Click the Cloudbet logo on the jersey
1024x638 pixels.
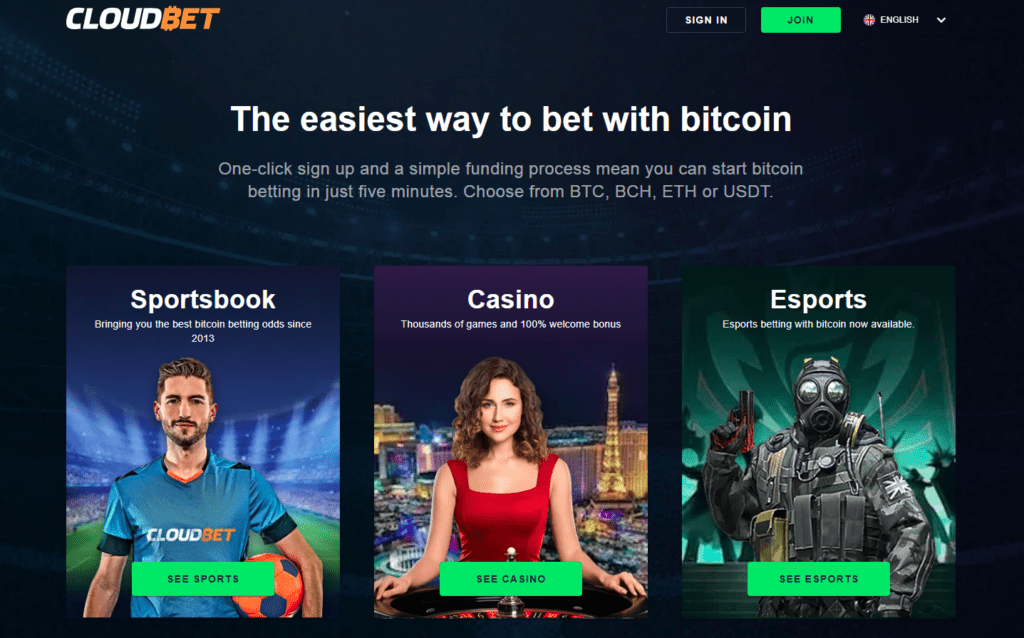pyautogui.click(x=191, y=535)
